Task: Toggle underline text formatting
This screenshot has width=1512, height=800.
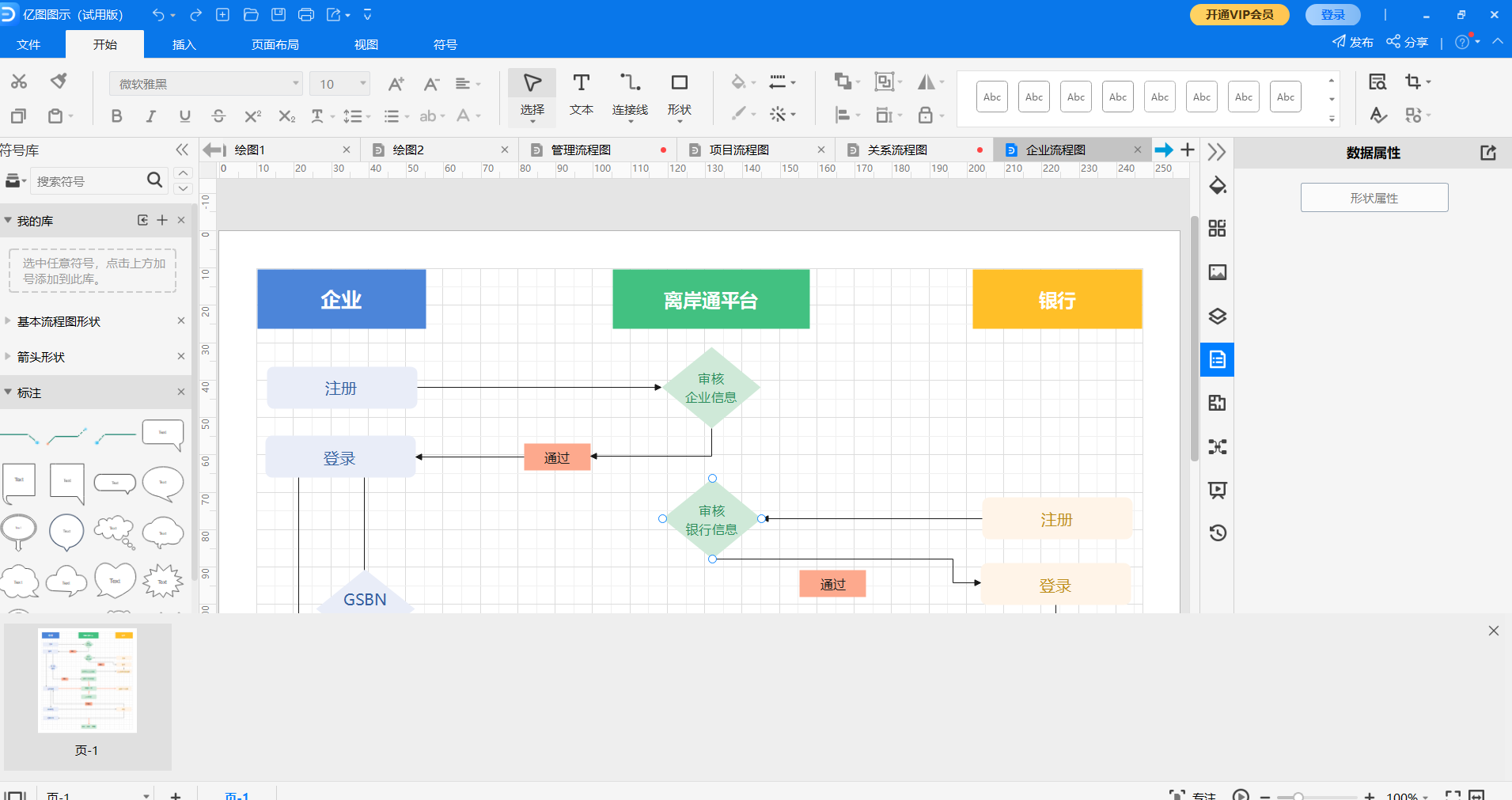Action: point(184,116)
